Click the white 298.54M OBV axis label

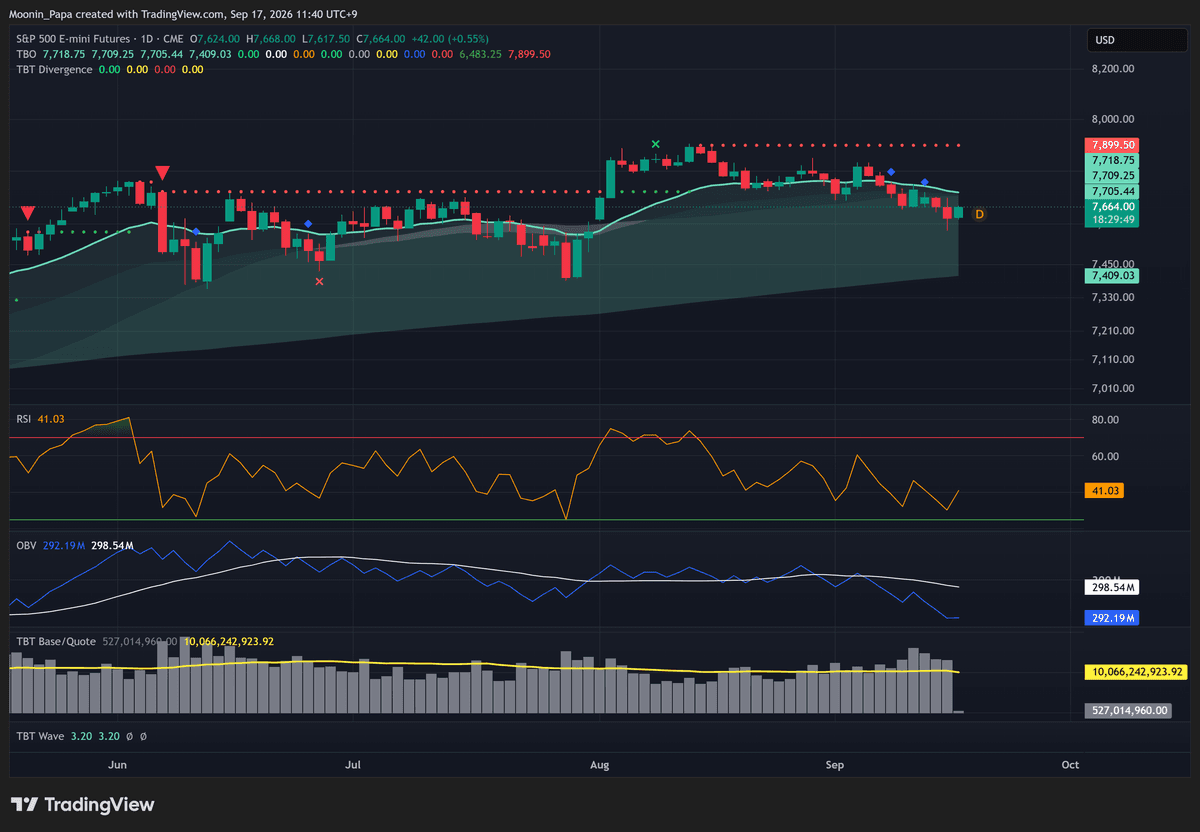1112,587
